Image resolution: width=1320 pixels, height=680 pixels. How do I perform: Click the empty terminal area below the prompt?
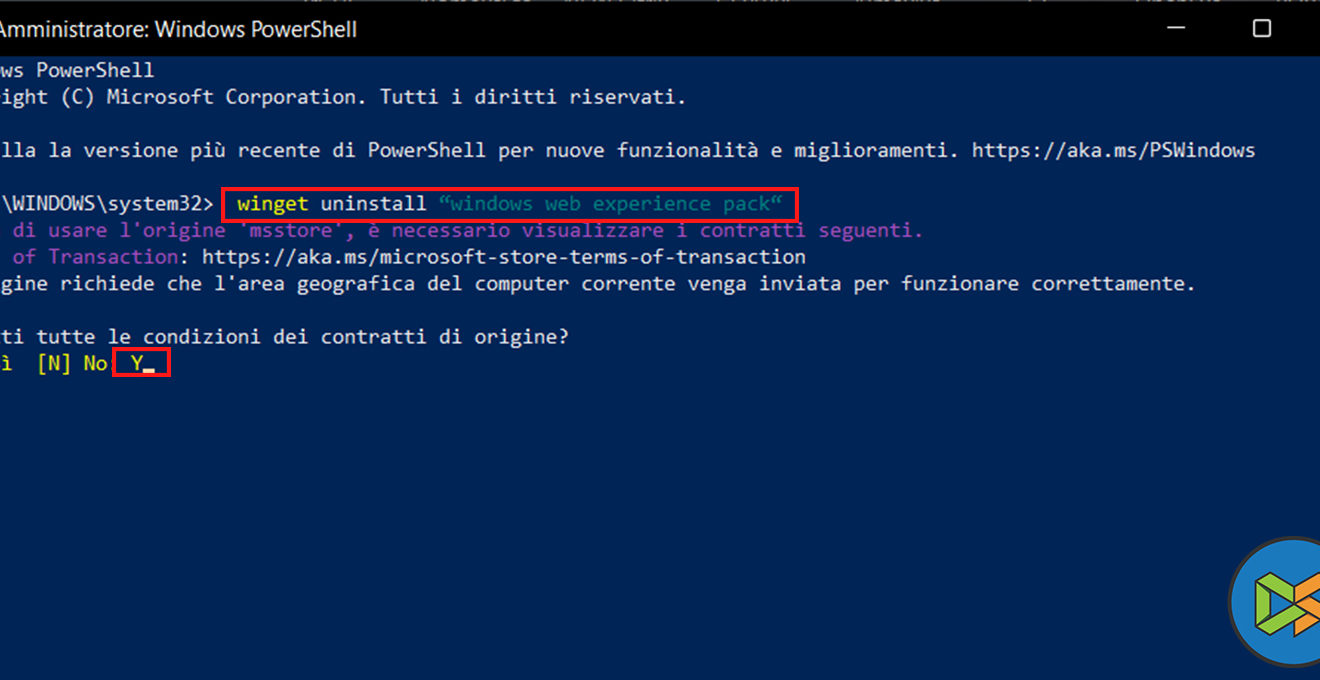click(x=600, y=500)
